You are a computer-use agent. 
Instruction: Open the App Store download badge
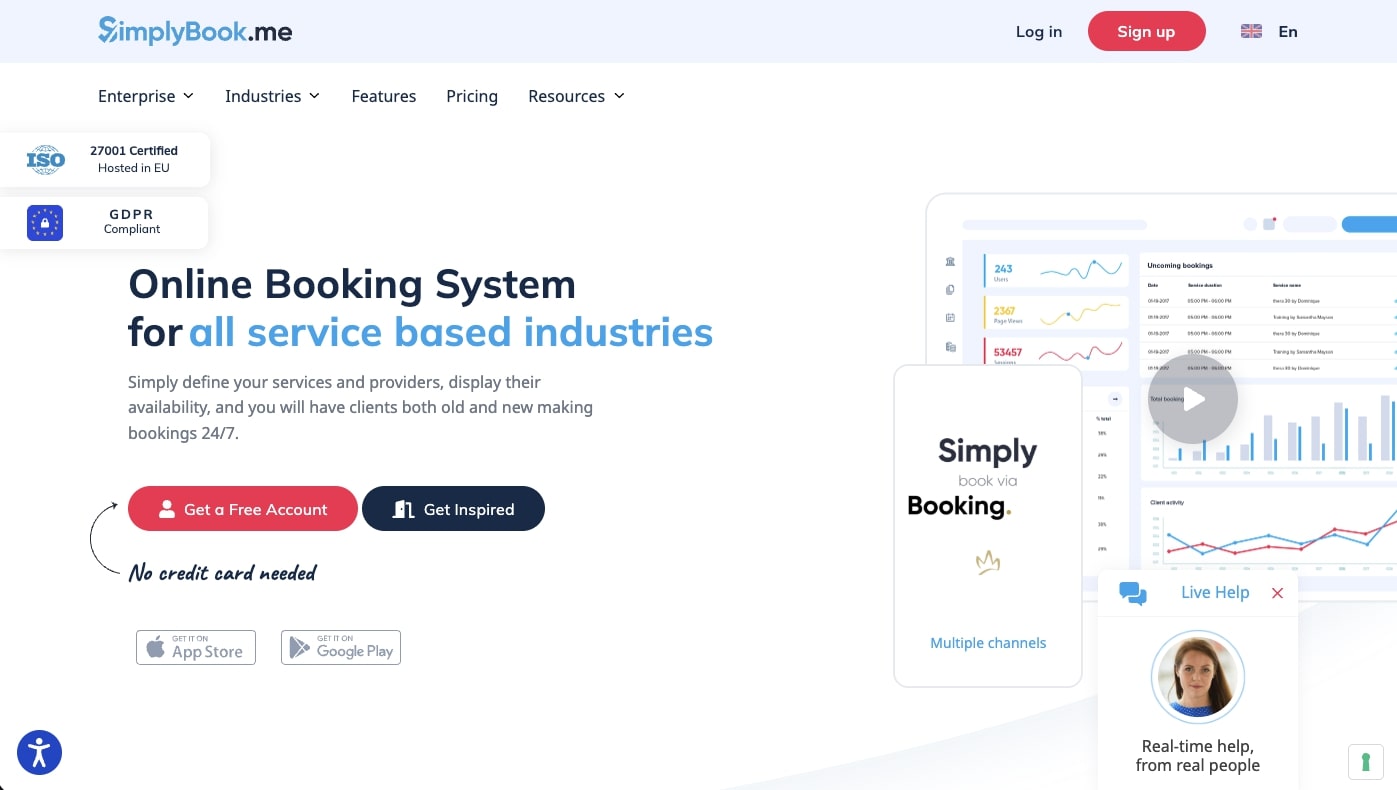(x=196, y=647)
